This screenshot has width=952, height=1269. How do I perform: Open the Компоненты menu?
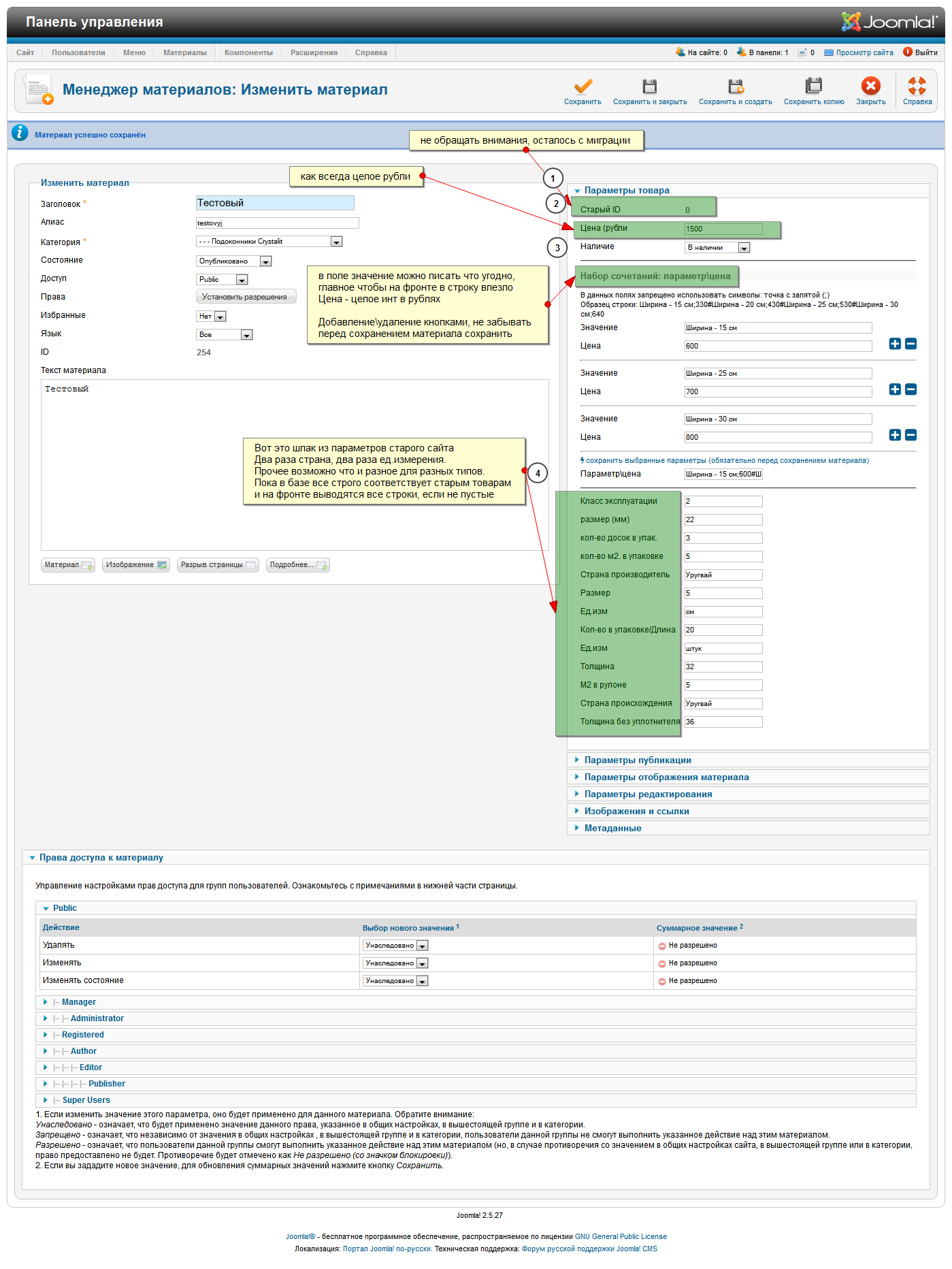pos(248,52)
